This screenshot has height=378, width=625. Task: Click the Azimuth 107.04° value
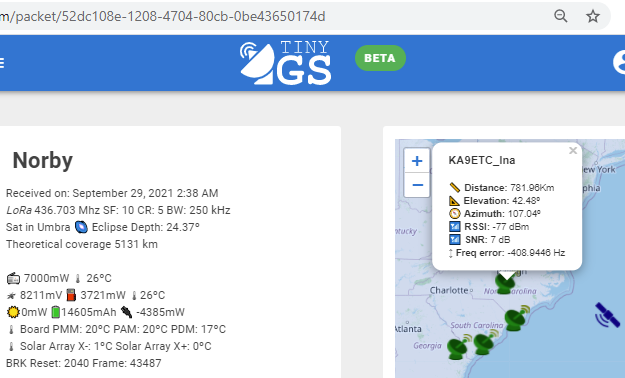coord(524,213)
